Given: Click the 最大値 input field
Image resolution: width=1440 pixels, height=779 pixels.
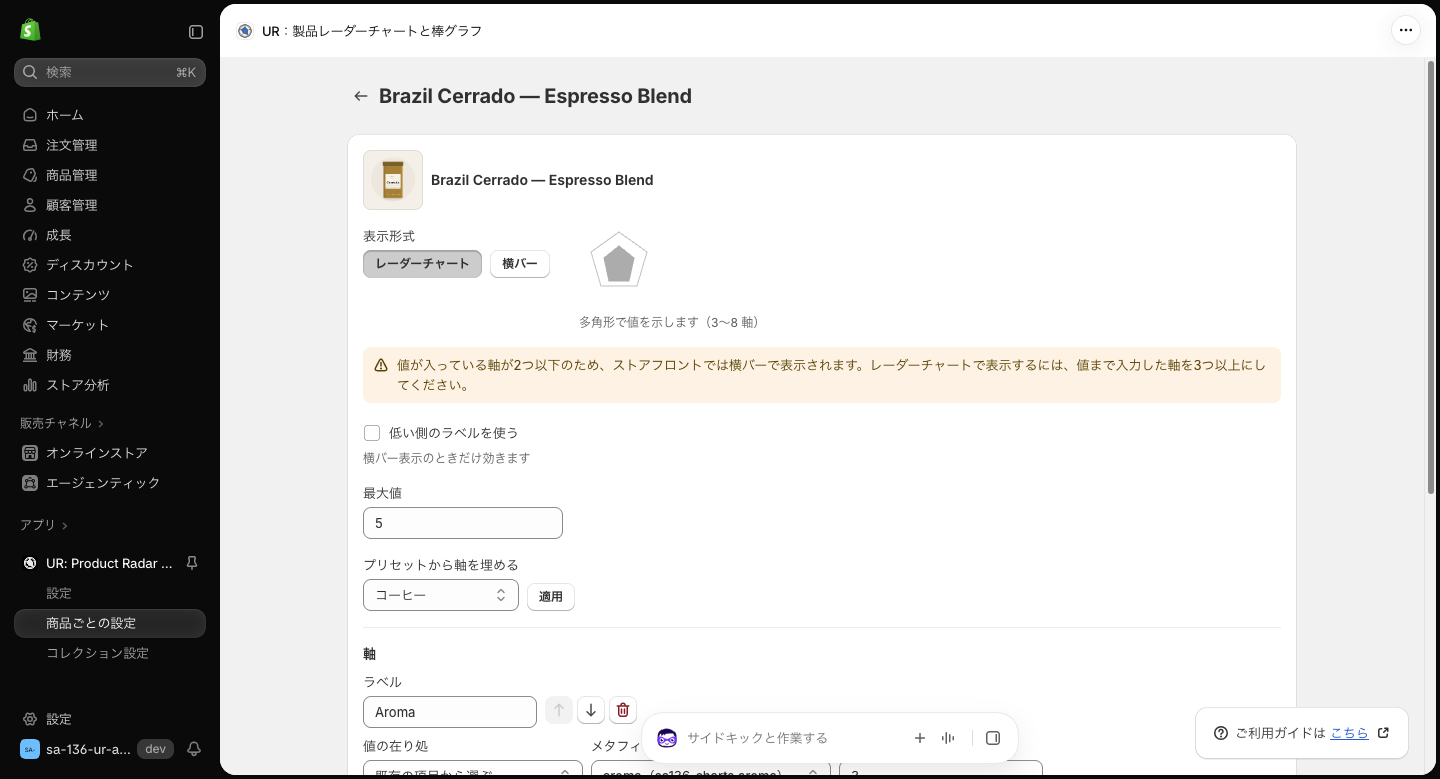Looking at the screenshot, I should point(463,523).
